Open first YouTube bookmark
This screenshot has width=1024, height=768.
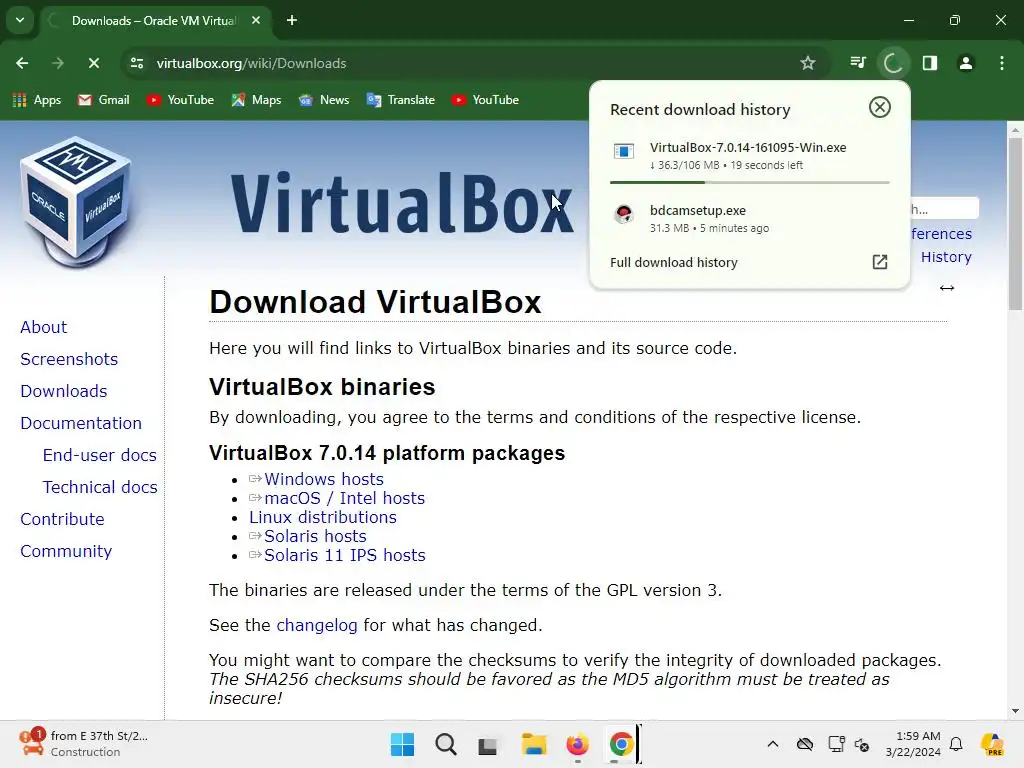pyautogui.click(x=181, y=100)
